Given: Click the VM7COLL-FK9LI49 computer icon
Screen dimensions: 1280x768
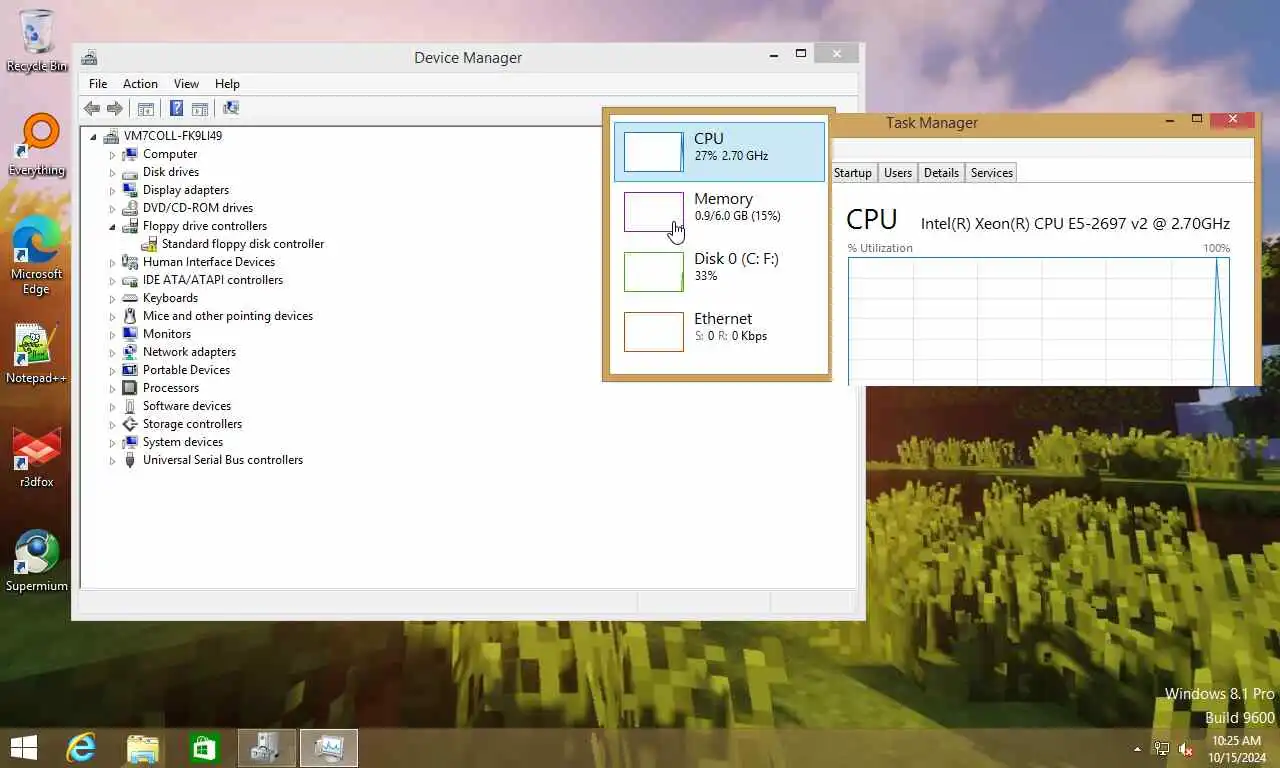Looking at the screenshot, I should (x=111, y=136).
